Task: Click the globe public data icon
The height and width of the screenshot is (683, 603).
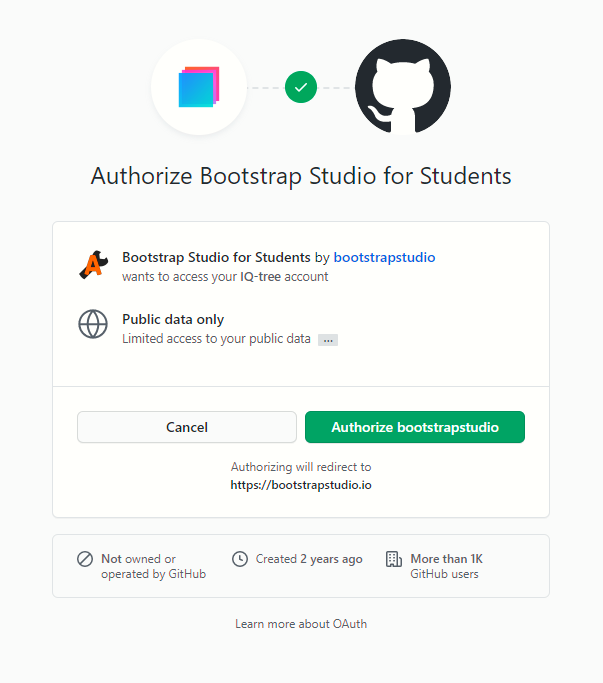Action: pos(93,324)
